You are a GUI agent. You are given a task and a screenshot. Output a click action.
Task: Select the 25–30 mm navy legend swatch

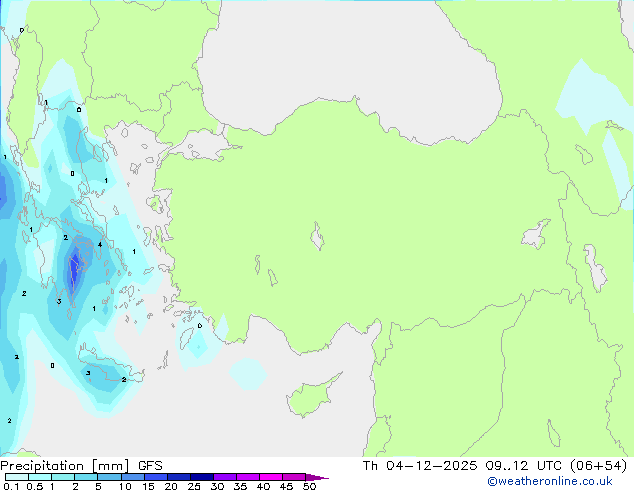[x=202, y=477]
